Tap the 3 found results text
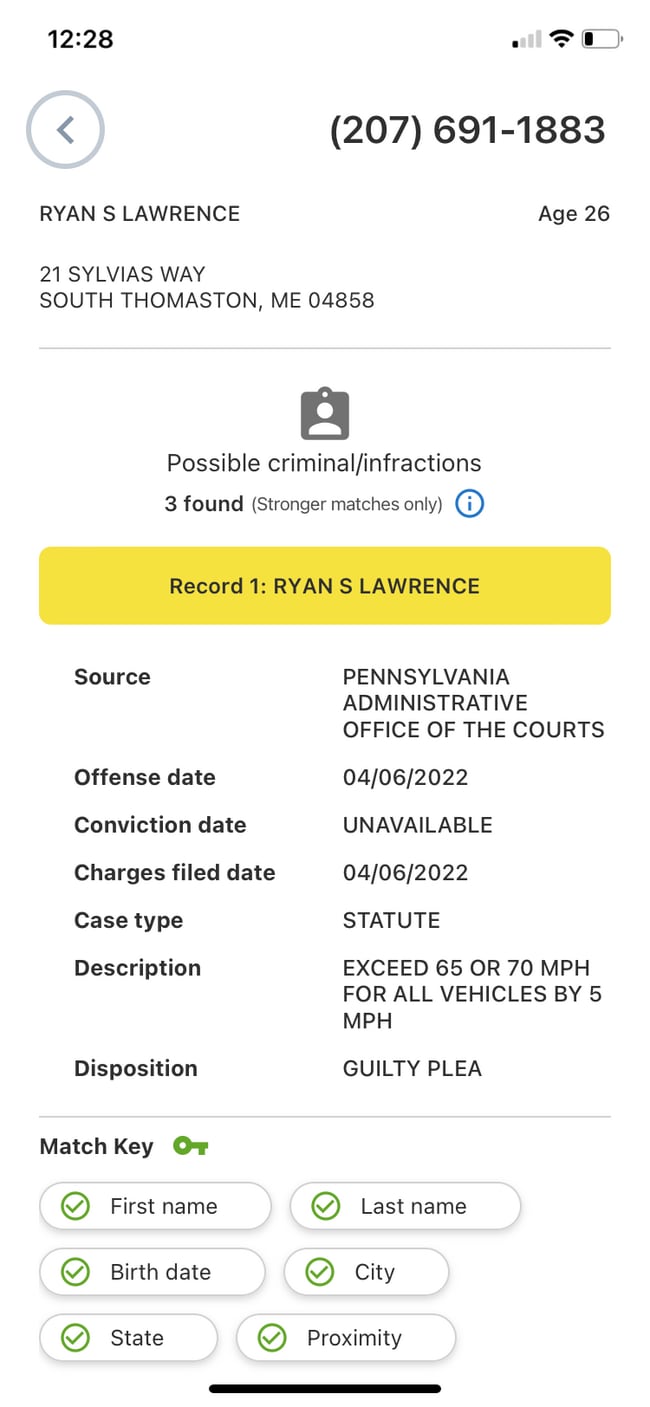 tap(204, 504)
